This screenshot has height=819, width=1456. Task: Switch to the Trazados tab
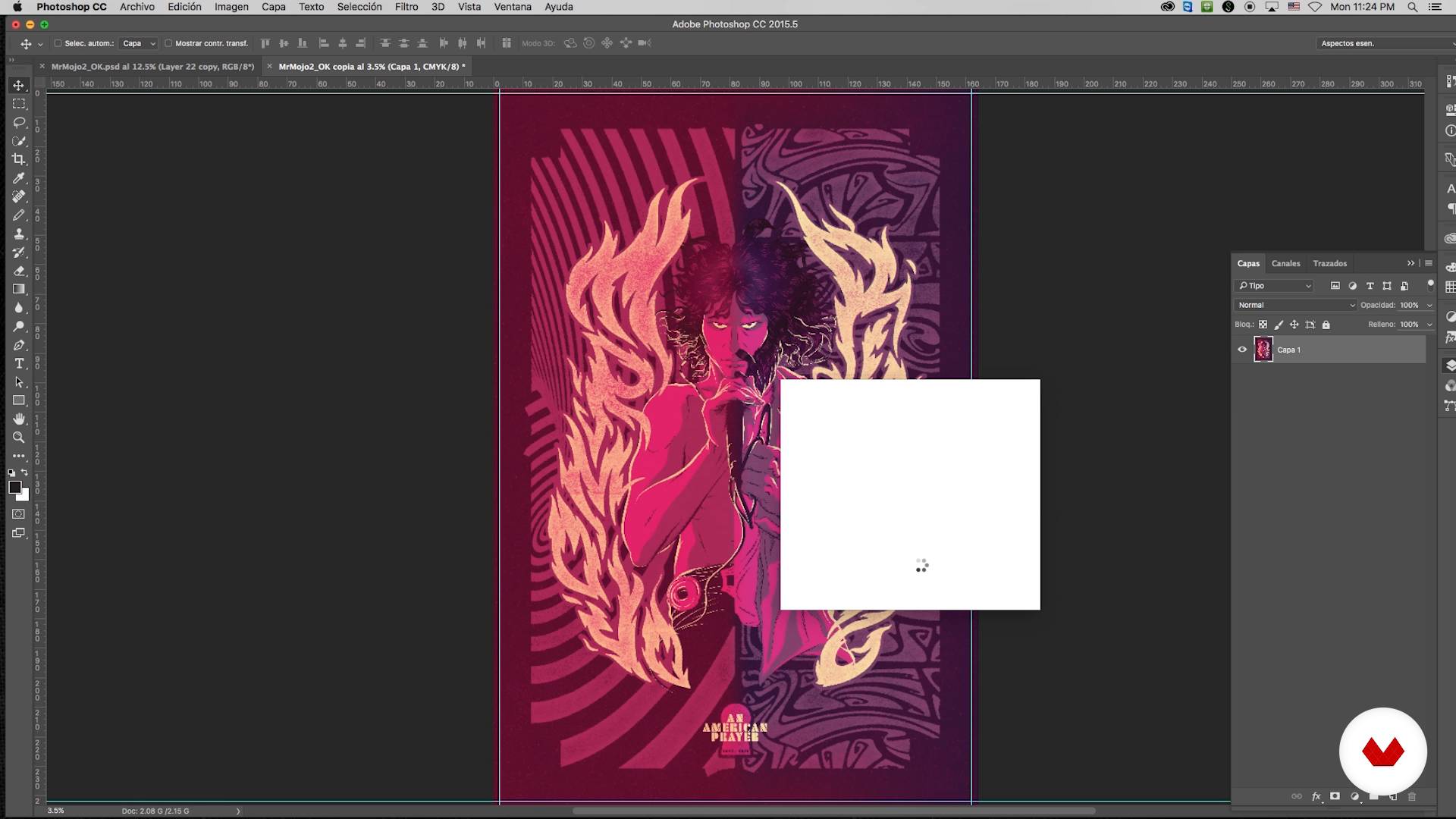coord(1330,263)
